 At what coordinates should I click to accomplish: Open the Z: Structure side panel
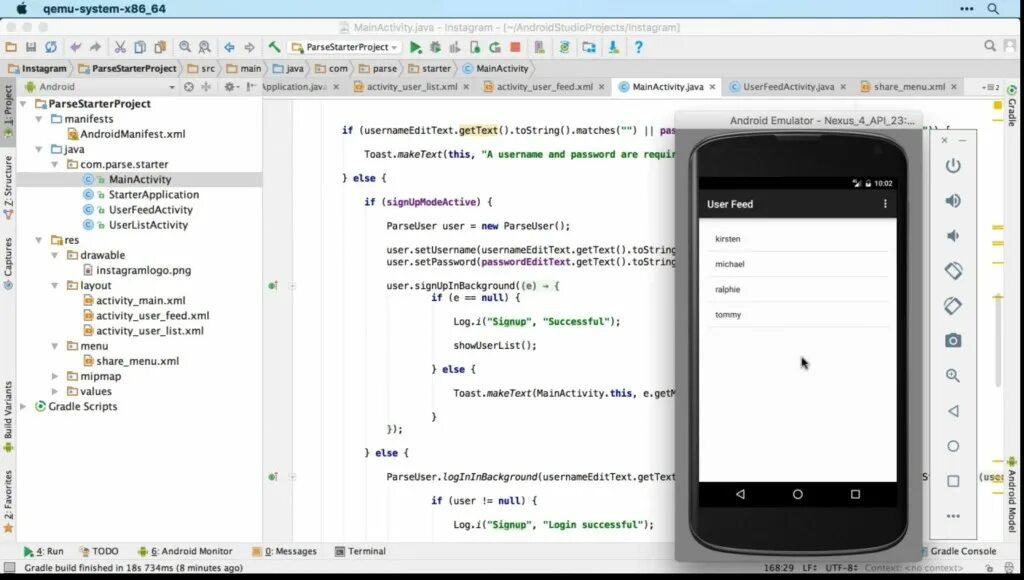point(8,188)
